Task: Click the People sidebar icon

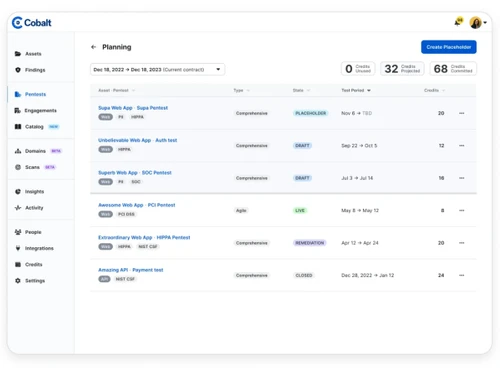Action: [x=18, y=232]
